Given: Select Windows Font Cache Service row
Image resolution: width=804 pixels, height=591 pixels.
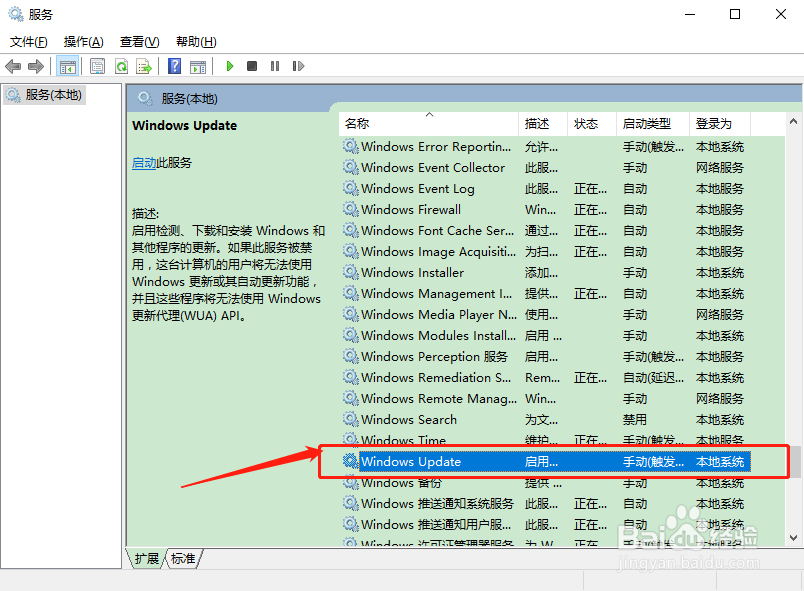Looking at the screenshot, I should coord(546,231).
